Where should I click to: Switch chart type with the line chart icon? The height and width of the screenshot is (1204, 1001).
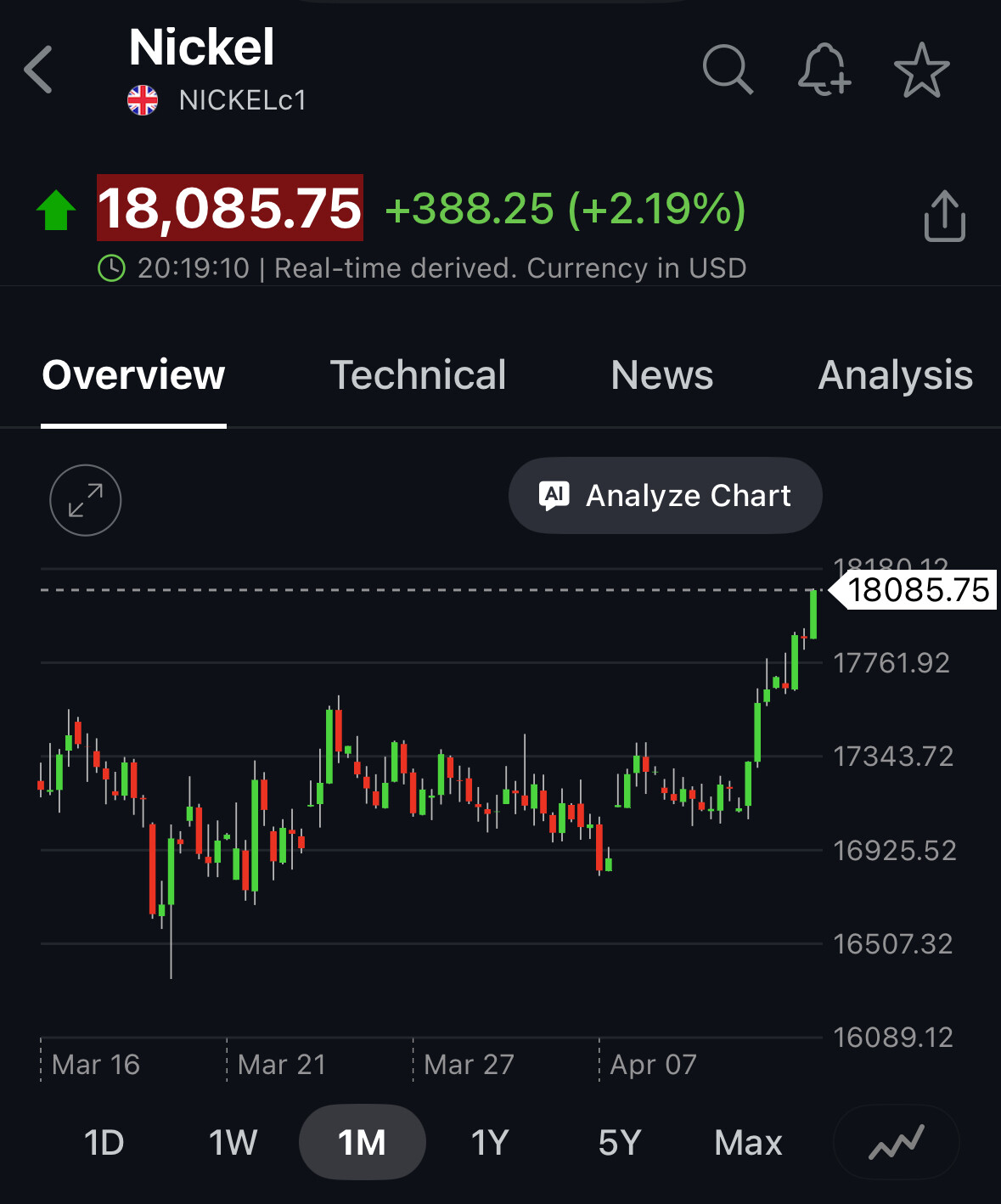tap(897, 1142)
